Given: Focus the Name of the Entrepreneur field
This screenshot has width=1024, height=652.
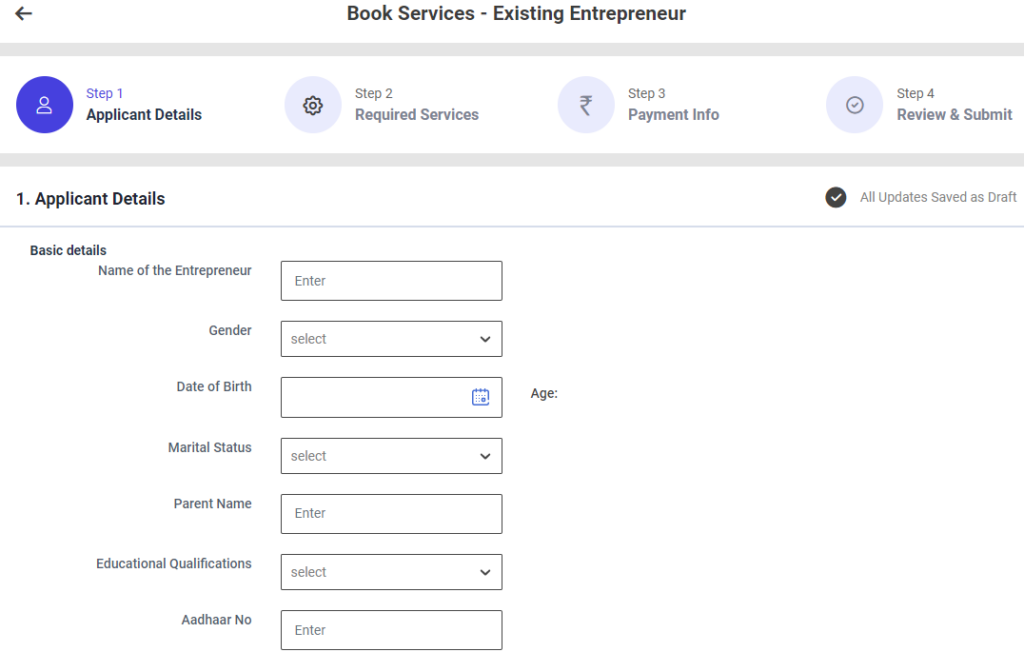Looking at the screenshot, I should click(x=391, y=281).
